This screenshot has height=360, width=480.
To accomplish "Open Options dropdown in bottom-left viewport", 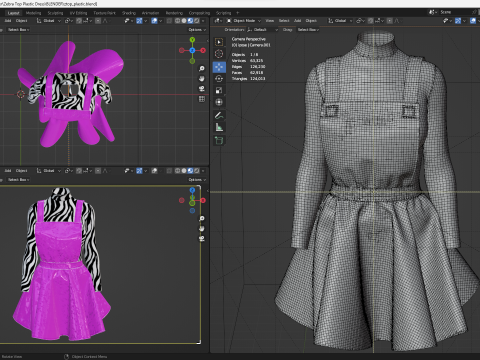I will point(197,180).
